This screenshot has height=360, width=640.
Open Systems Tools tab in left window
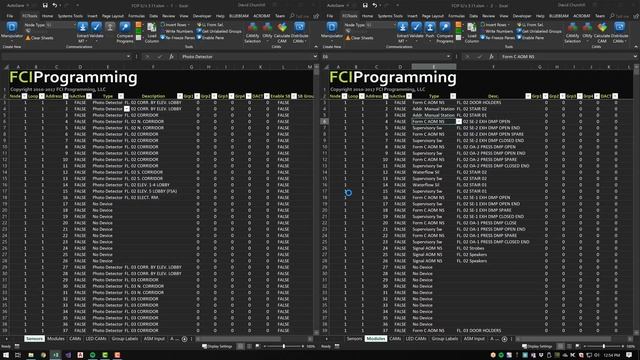[70, 16]
